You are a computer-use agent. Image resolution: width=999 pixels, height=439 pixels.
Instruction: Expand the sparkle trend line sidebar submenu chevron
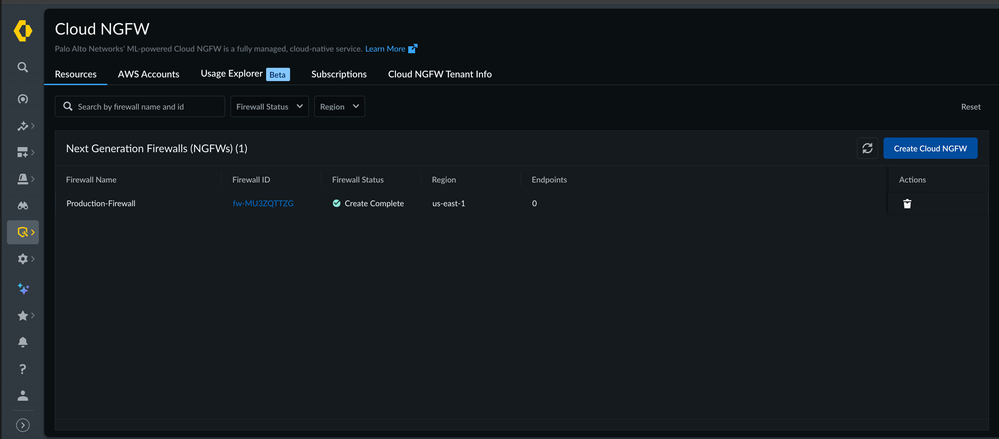pyautogui.click(x=32, y=126)
